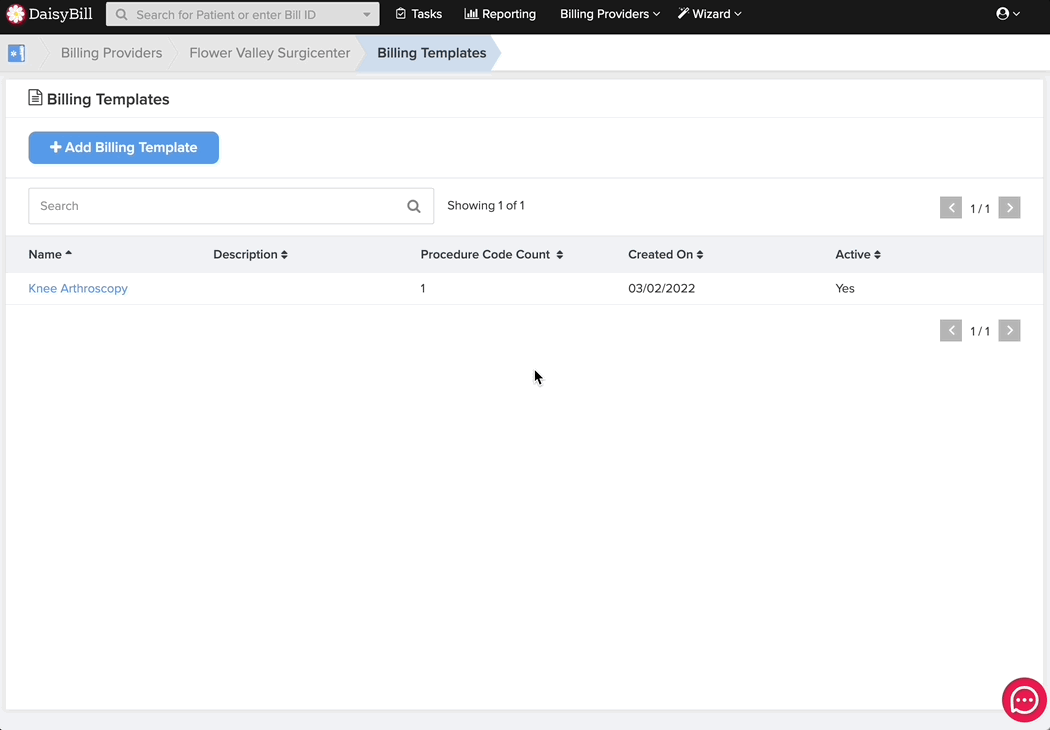Select the Billing Templates breadcrumb

point(431,53)
